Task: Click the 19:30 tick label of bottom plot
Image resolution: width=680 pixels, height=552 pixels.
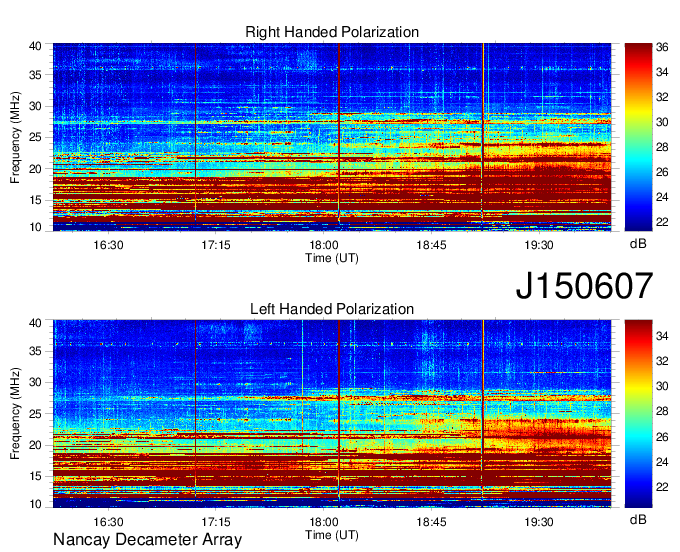Action: [539, 522]
